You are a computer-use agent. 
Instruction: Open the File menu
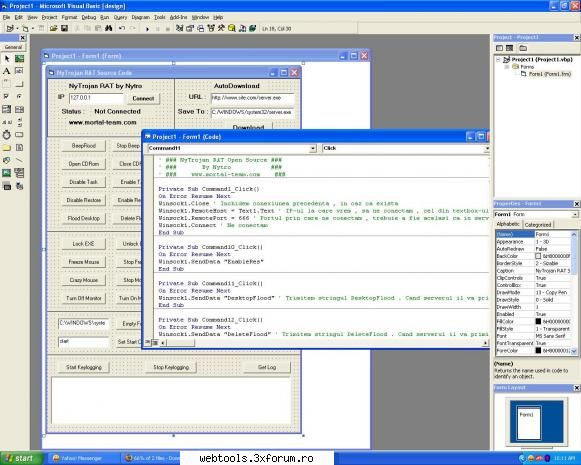[6, 17]
